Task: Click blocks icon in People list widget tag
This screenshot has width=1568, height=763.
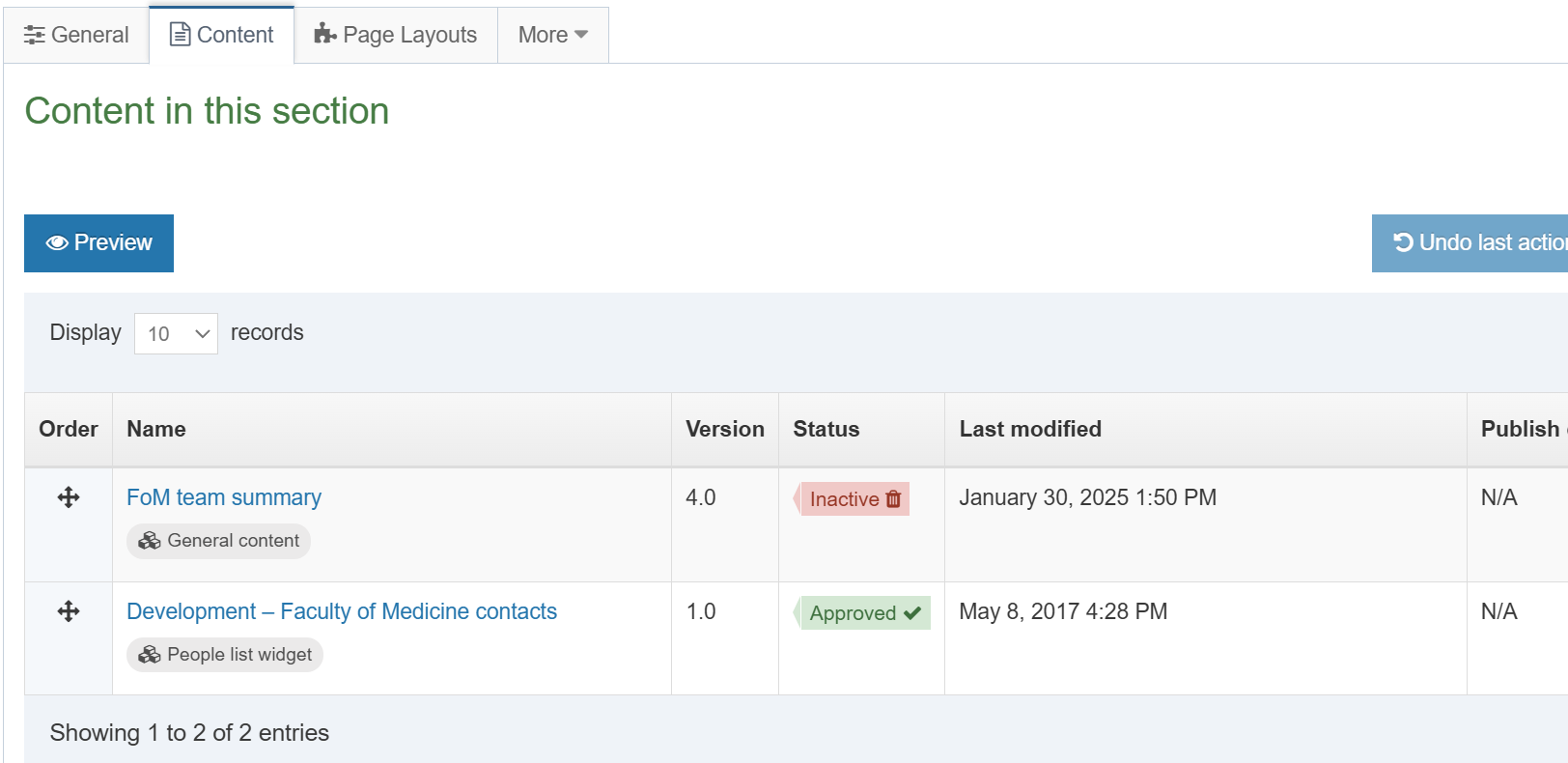Action: [150, 655]
